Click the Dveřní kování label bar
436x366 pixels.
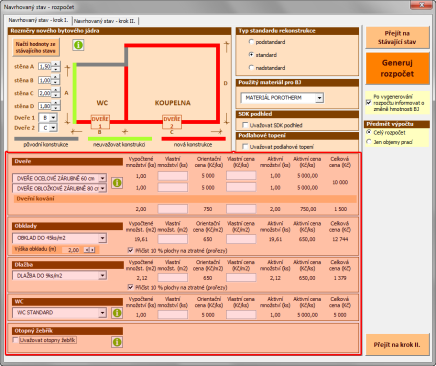point(185,199)
